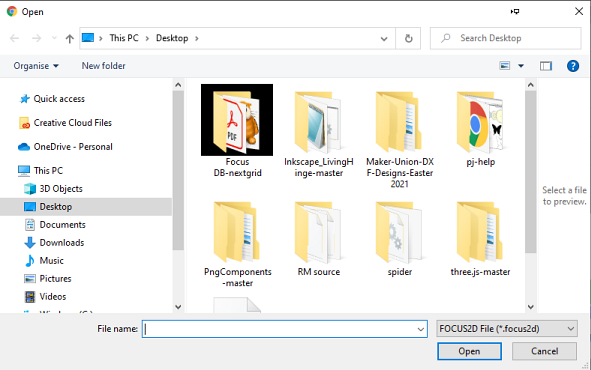Click down arrow of navigation pane scrollbar
This screenshot has width=591, height=370.
click(x=178, y=307)
